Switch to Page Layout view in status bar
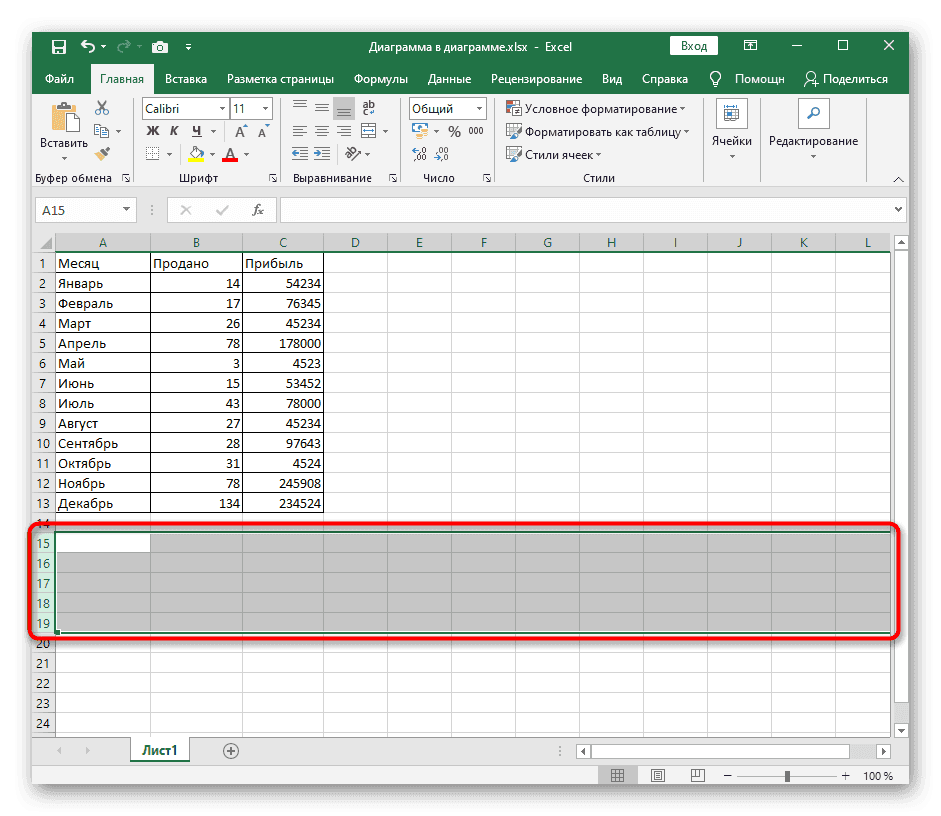 point(657,776)
